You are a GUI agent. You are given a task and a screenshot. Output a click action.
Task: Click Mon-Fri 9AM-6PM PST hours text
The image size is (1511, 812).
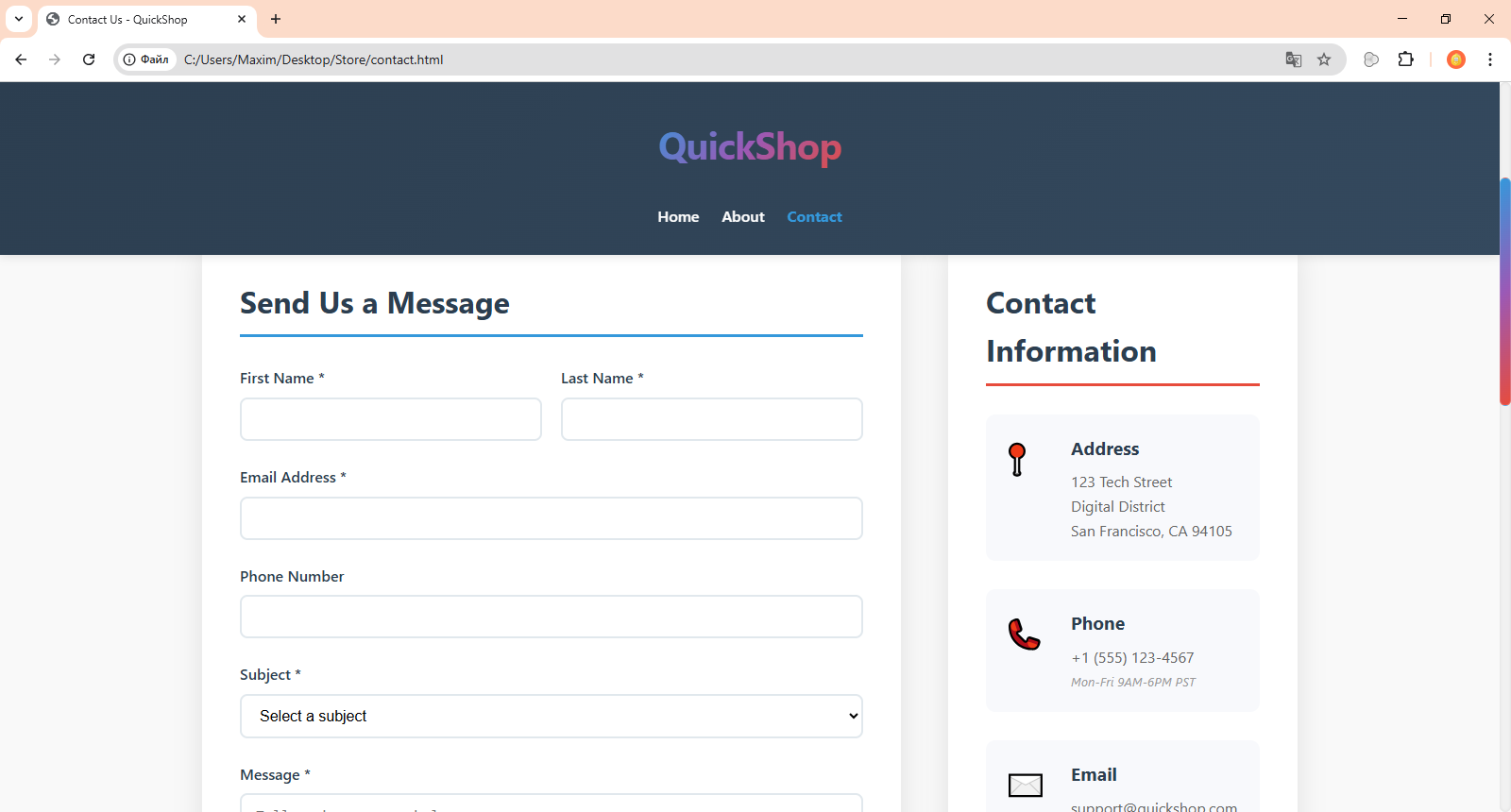(x=1133, y=682)
